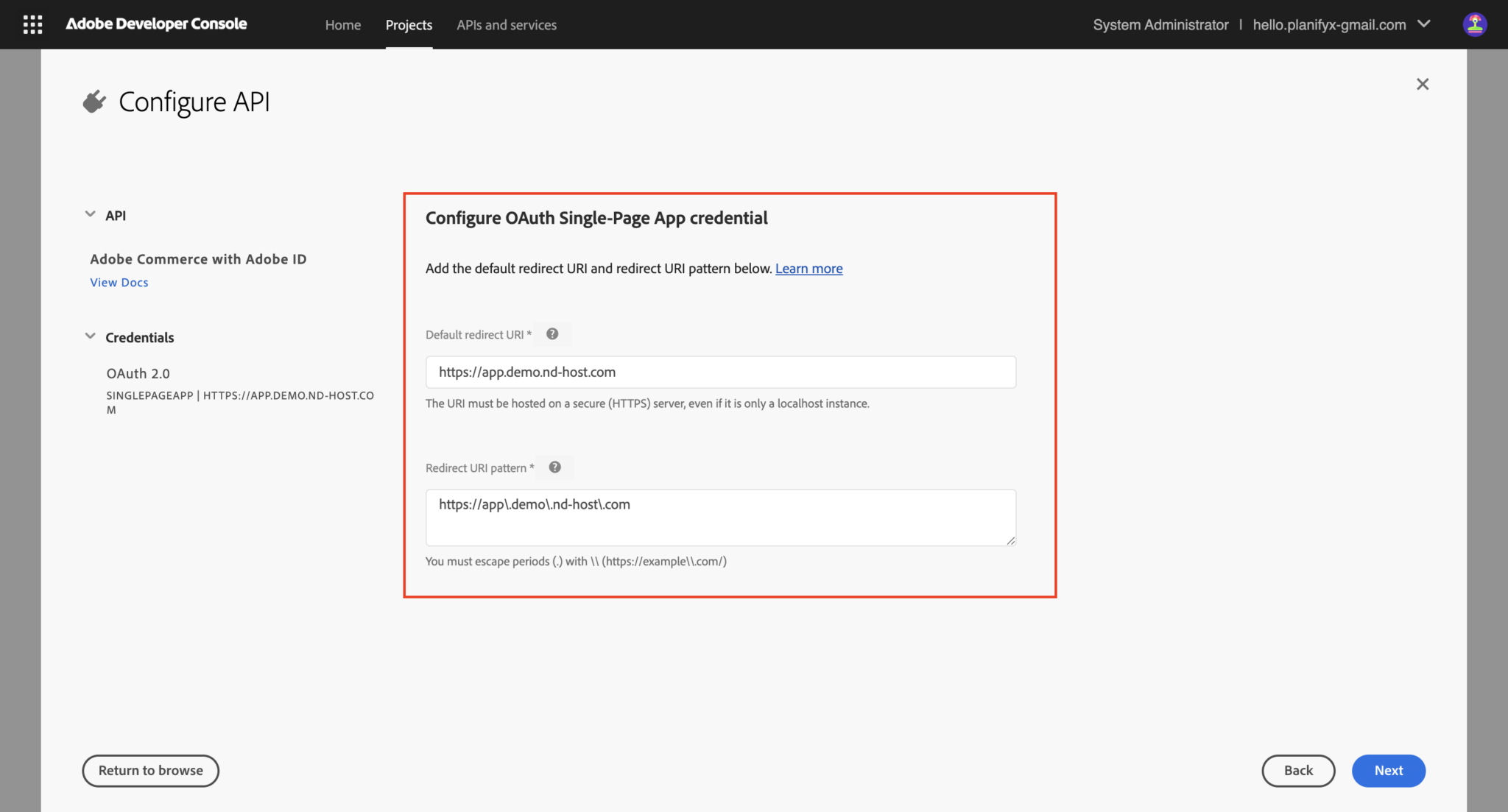Click the escape periods hint text
The image size is (1508, 812).
click(x=576, y=562)
